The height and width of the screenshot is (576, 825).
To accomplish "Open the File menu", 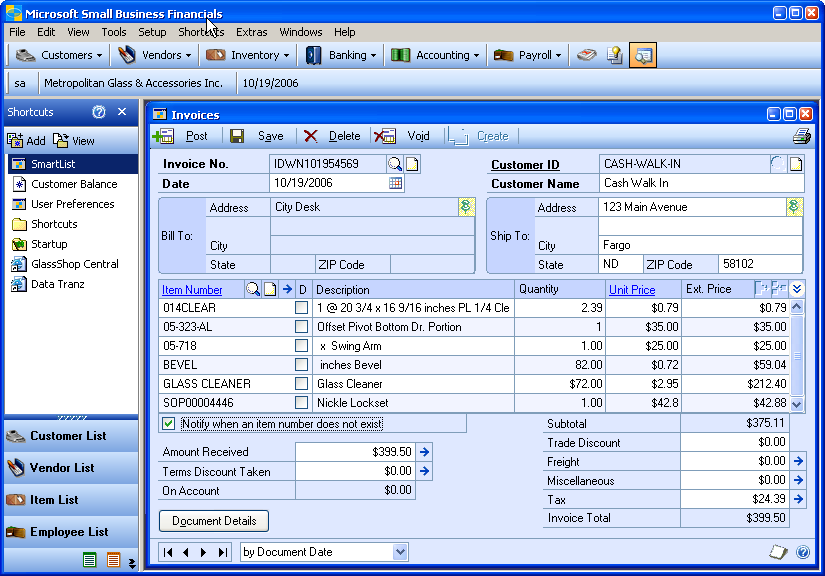I will [17, 32].
